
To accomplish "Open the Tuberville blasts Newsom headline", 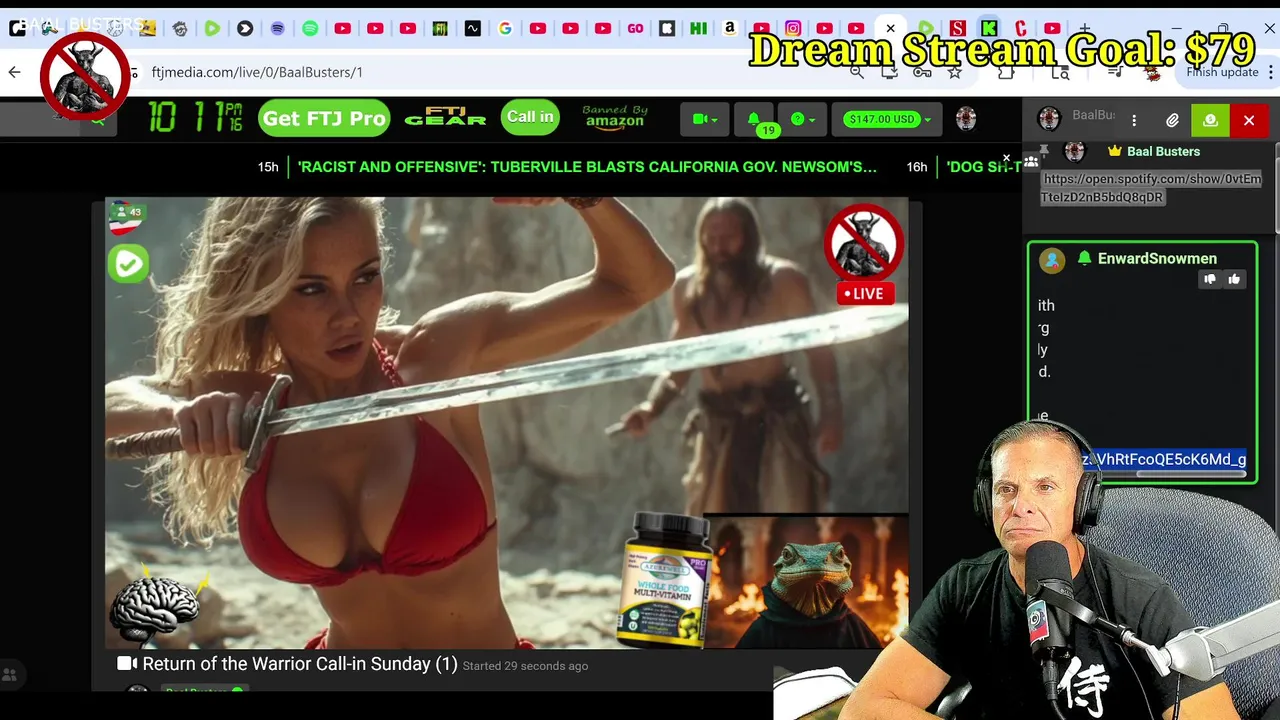I will pyautogui.click(x=587, y=167).
